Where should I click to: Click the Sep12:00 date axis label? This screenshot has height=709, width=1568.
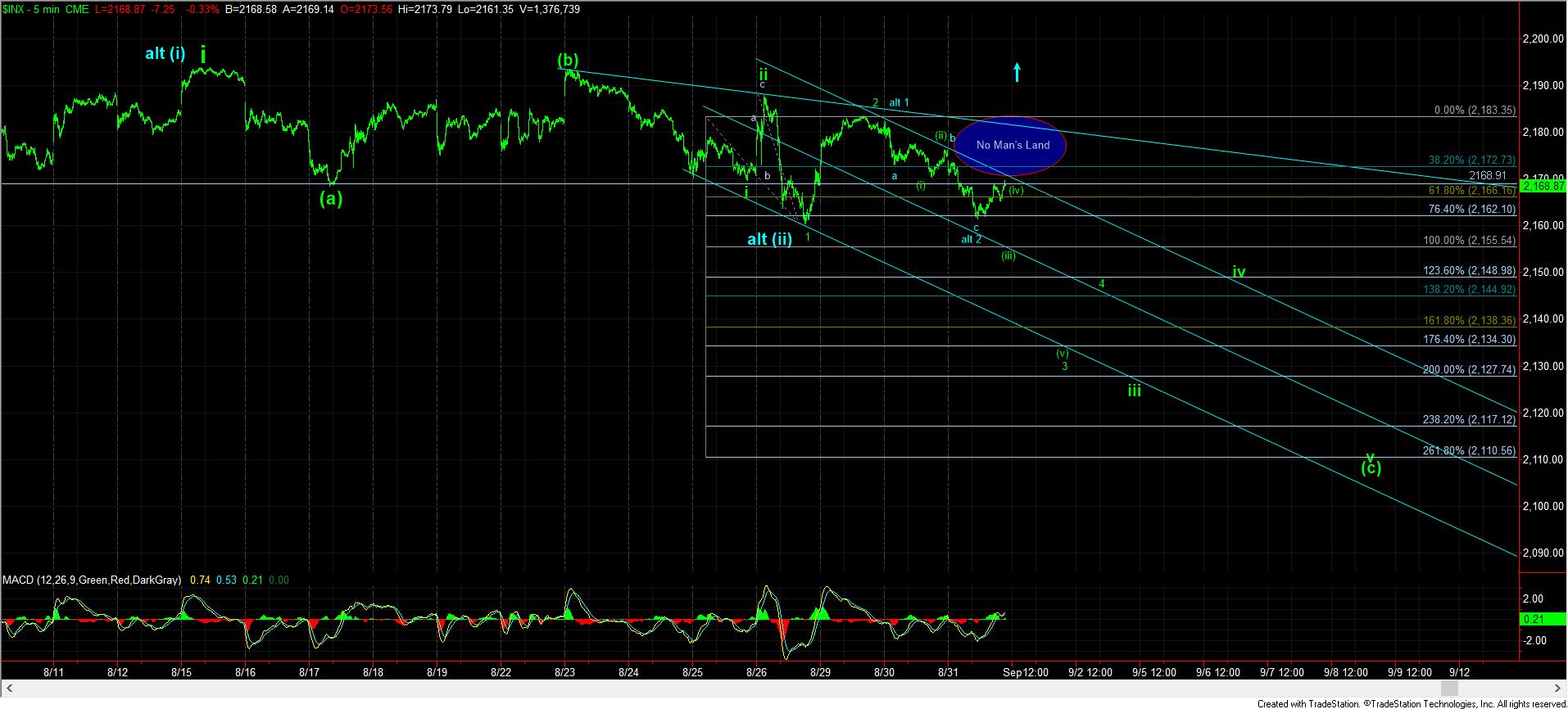pyautogui.click(x=1025, y=672)
